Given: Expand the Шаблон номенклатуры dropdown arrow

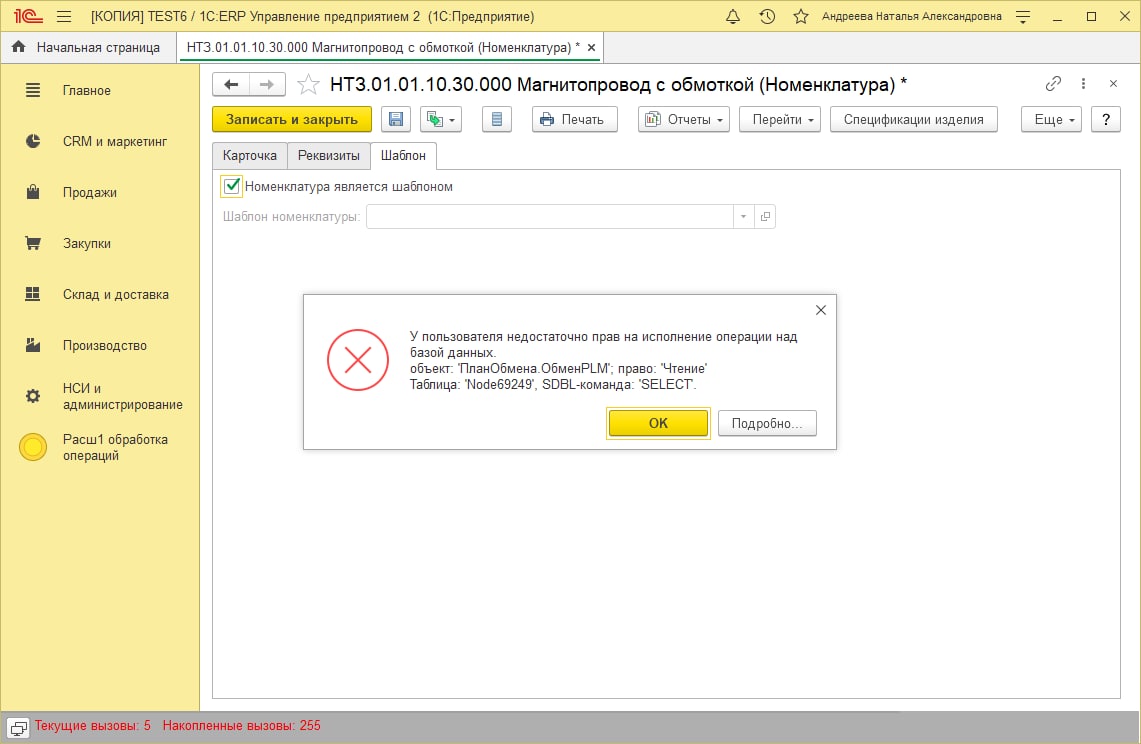Looking at the screenshot, I should pos(743,217).
